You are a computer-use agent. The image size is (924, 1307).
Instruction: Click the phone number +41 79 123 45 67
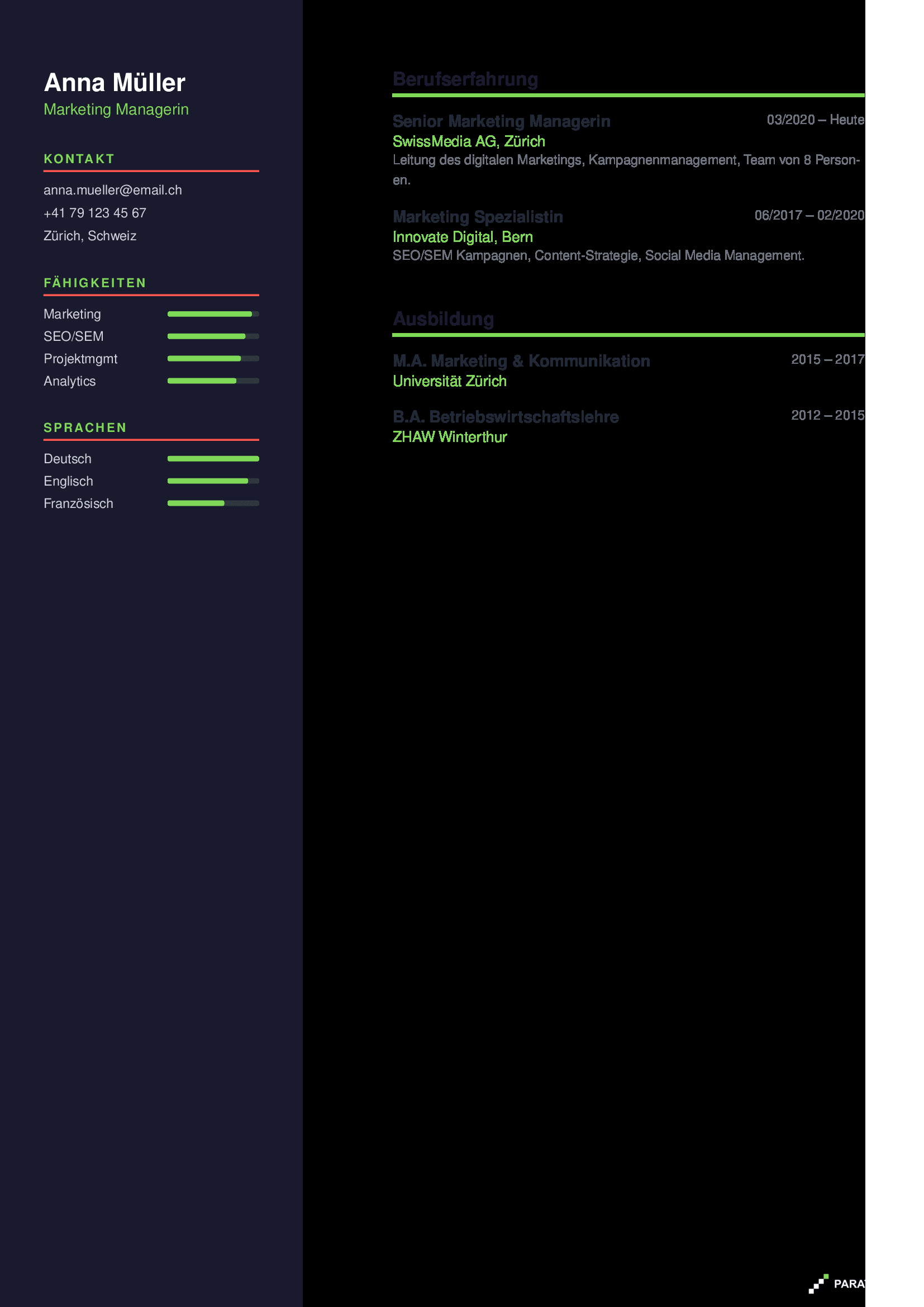point(95,213)
